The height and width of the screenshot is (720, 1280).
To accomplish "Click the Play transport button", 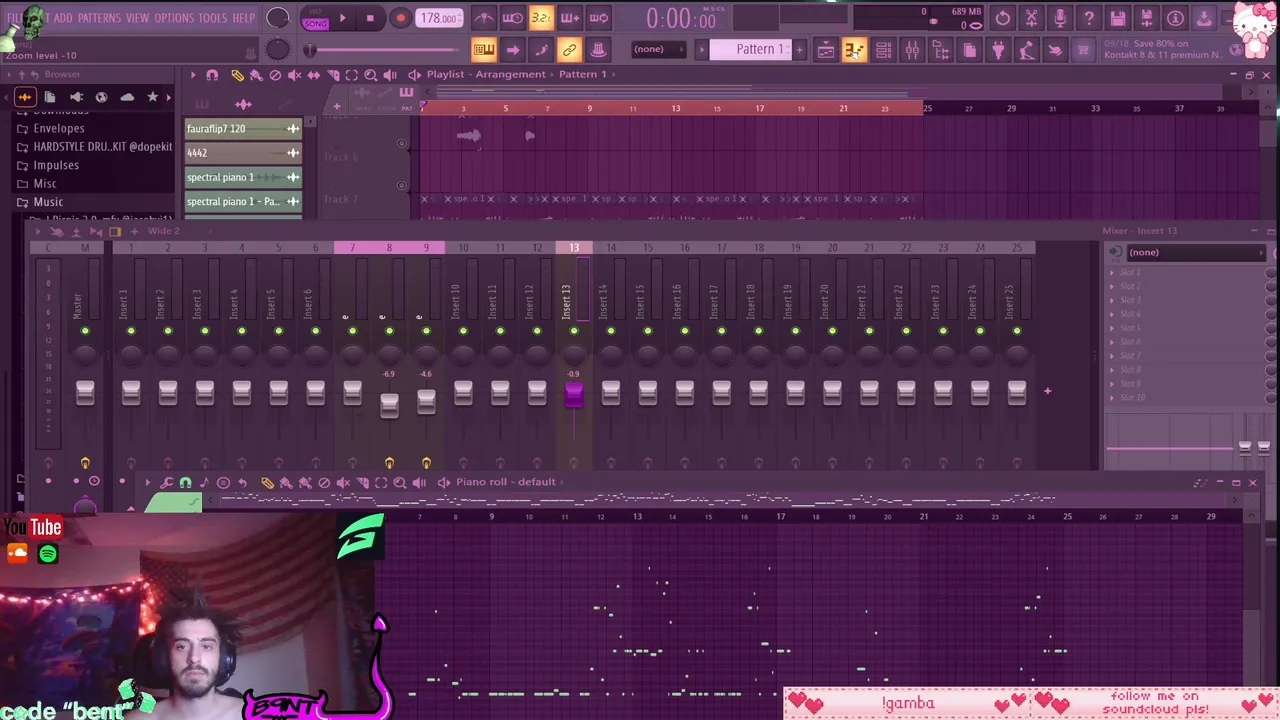I will coord(342,18).
